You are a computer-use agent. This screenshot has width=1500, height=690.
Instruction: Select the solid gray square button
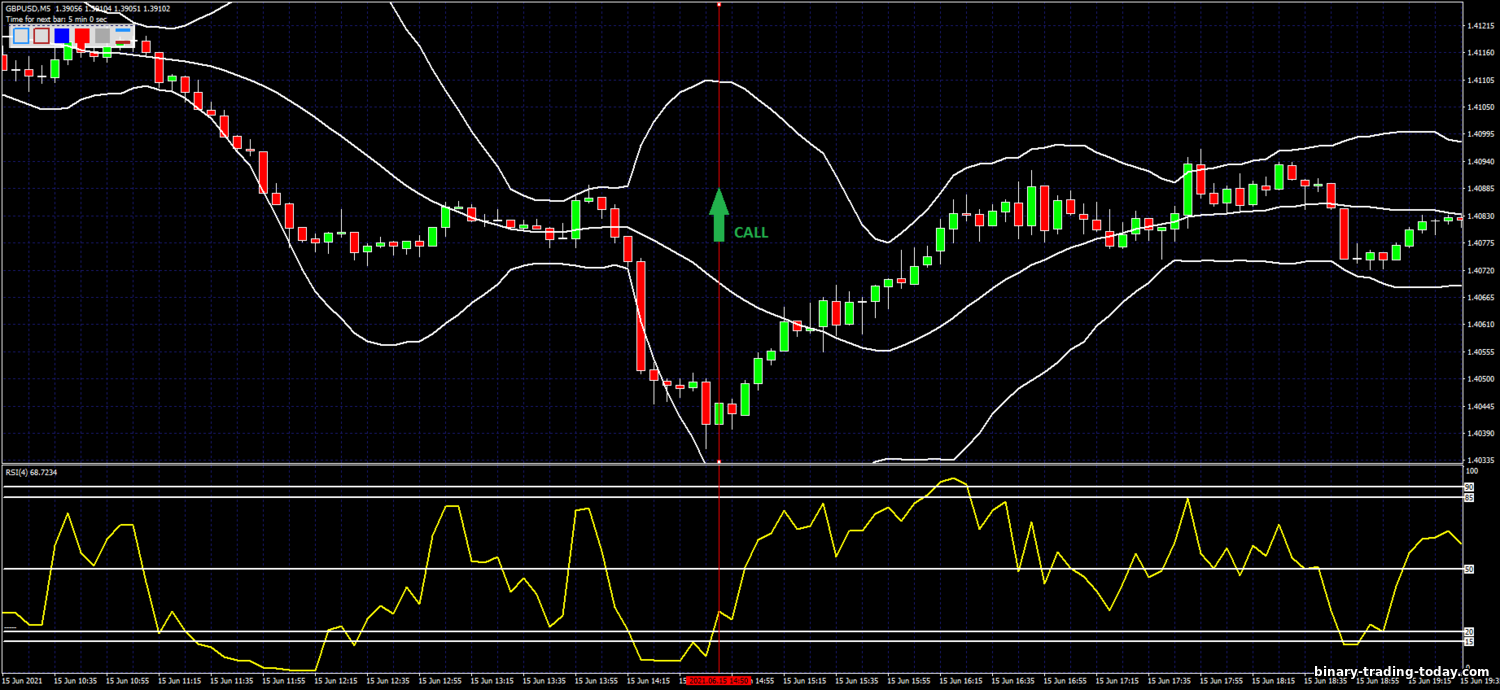click(102, 36)
